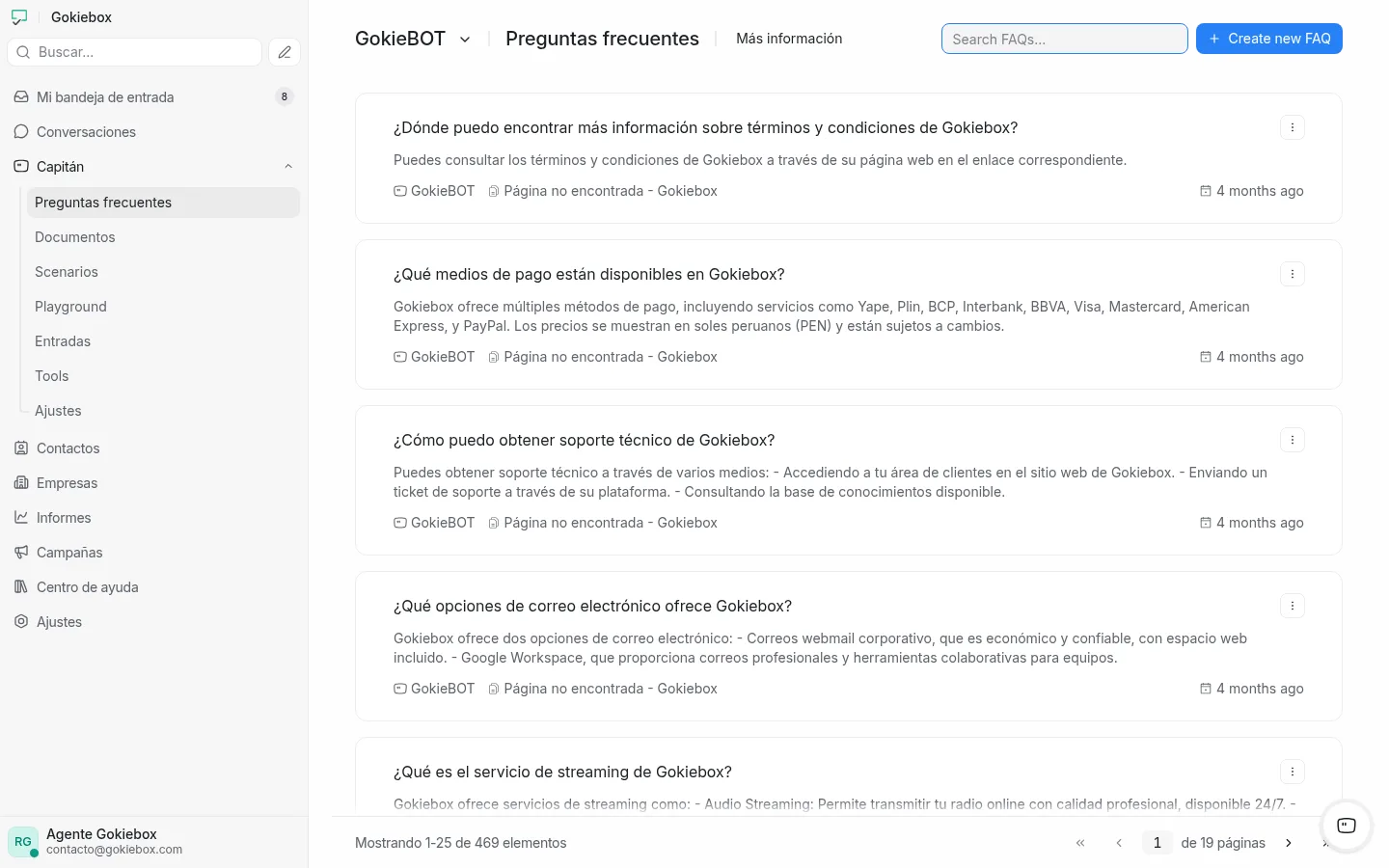Click the Chatwoot logo icon
Screen dimensions: 1389x868
(x=19, y=17)
